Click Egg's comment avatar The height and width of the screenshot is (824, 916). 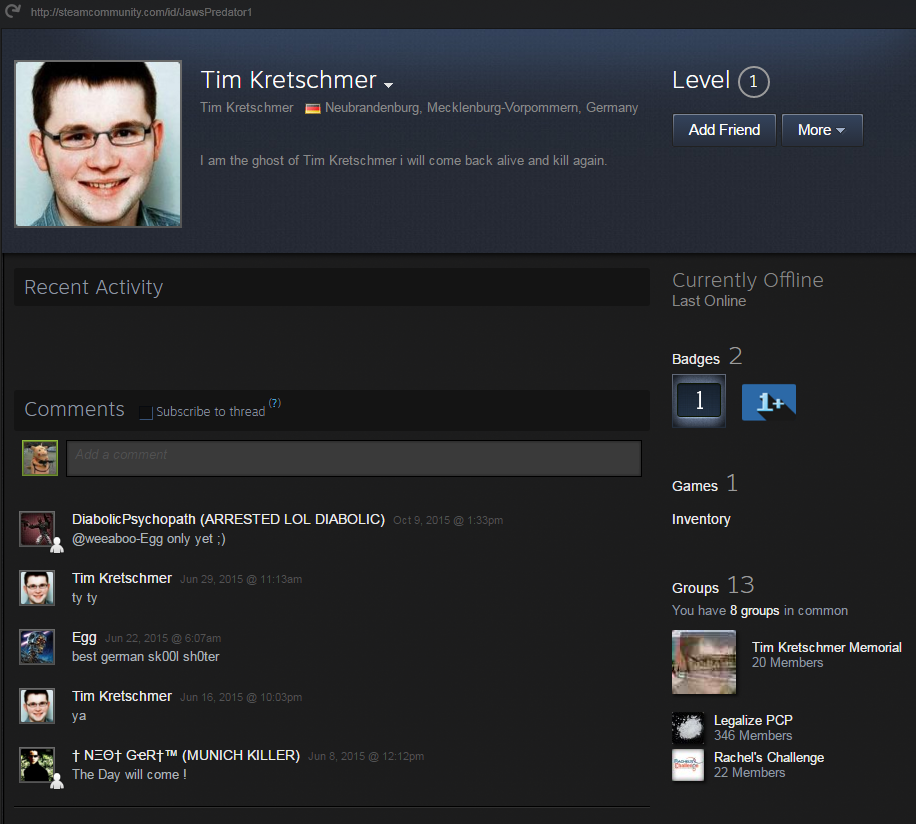point(37,646)
